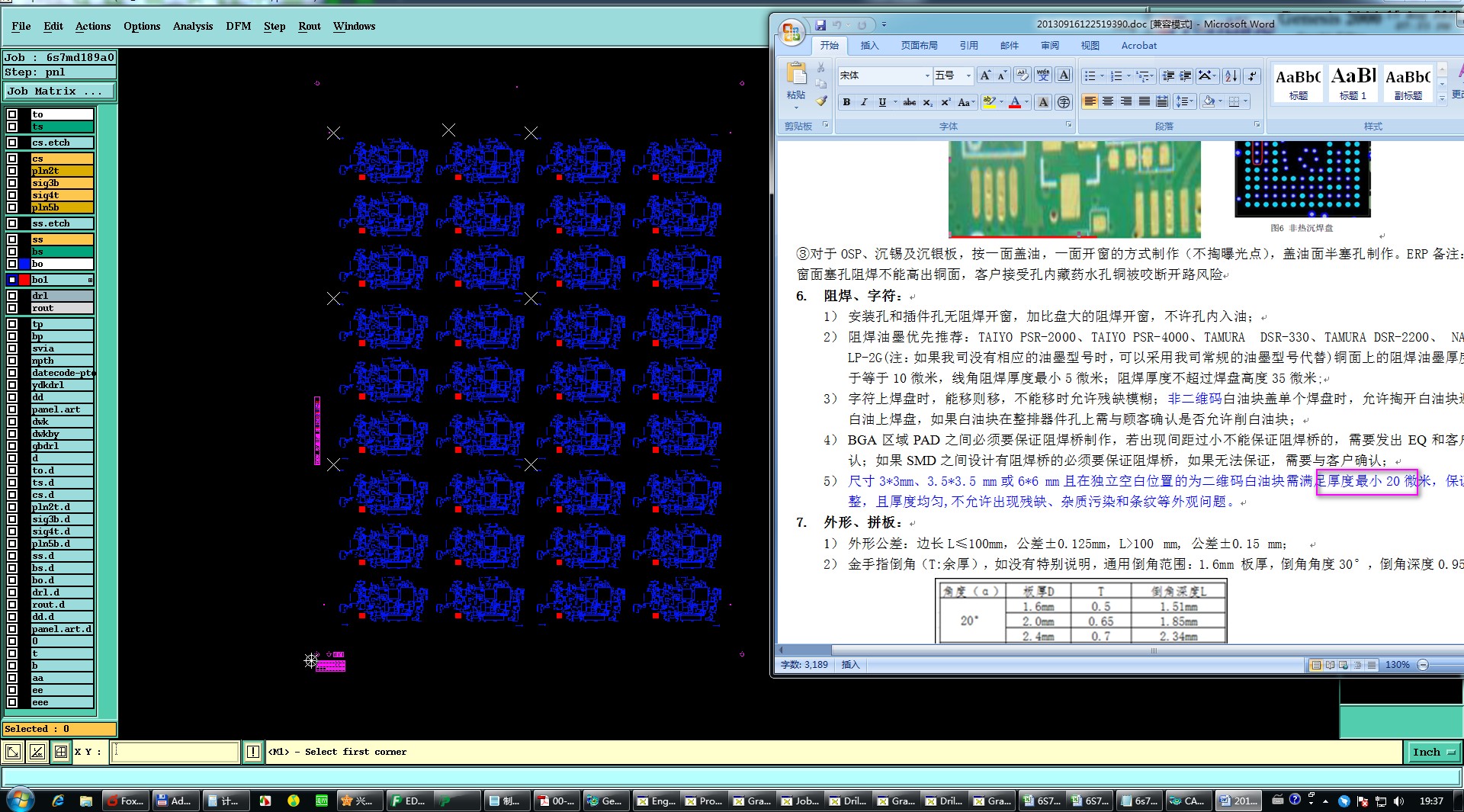Open line spacing dropdown in Word

click(x=1193, y=101)
